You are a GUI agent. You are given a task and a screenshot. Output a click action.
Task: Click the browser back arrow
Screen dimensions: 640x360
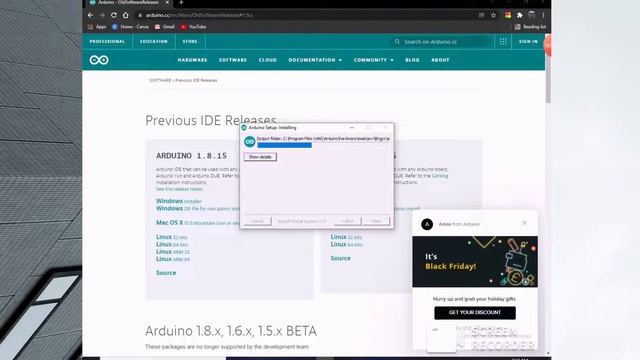tap(91, 15)
